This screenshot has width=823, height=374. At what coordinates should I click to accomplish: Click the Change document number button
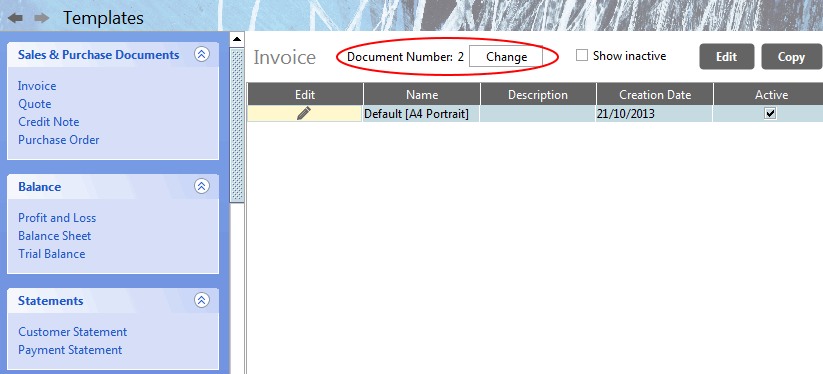click(x=506, y=57)
